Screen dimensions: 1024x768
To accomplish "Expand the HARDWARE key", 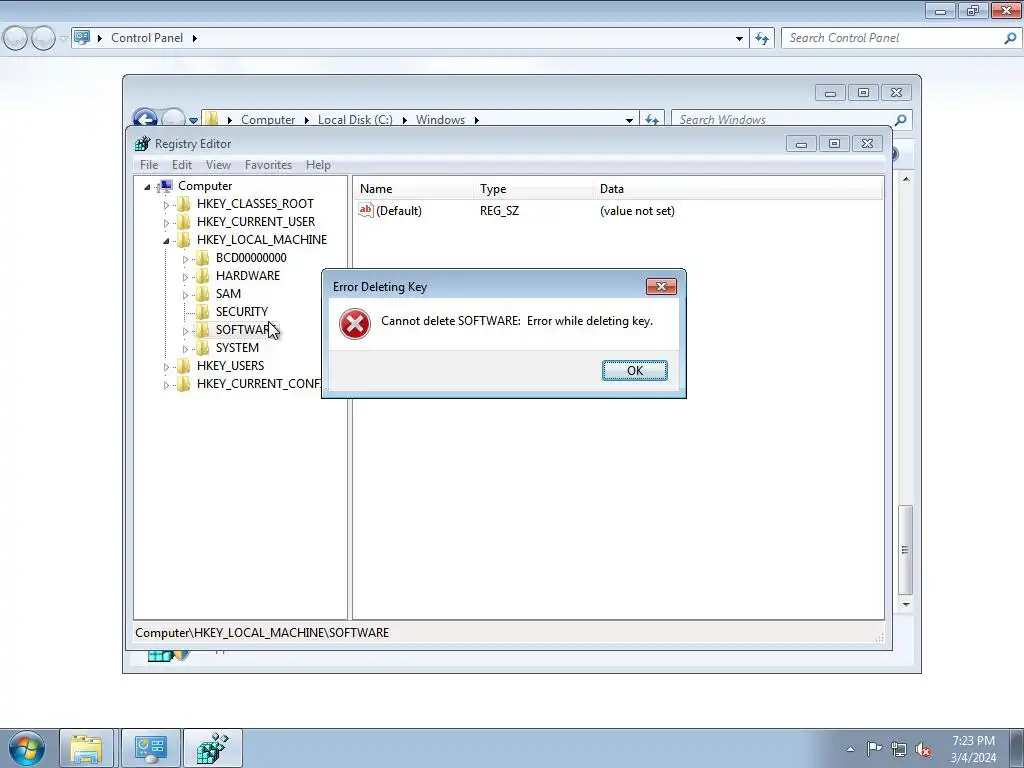I will click(x=185, y=277).
